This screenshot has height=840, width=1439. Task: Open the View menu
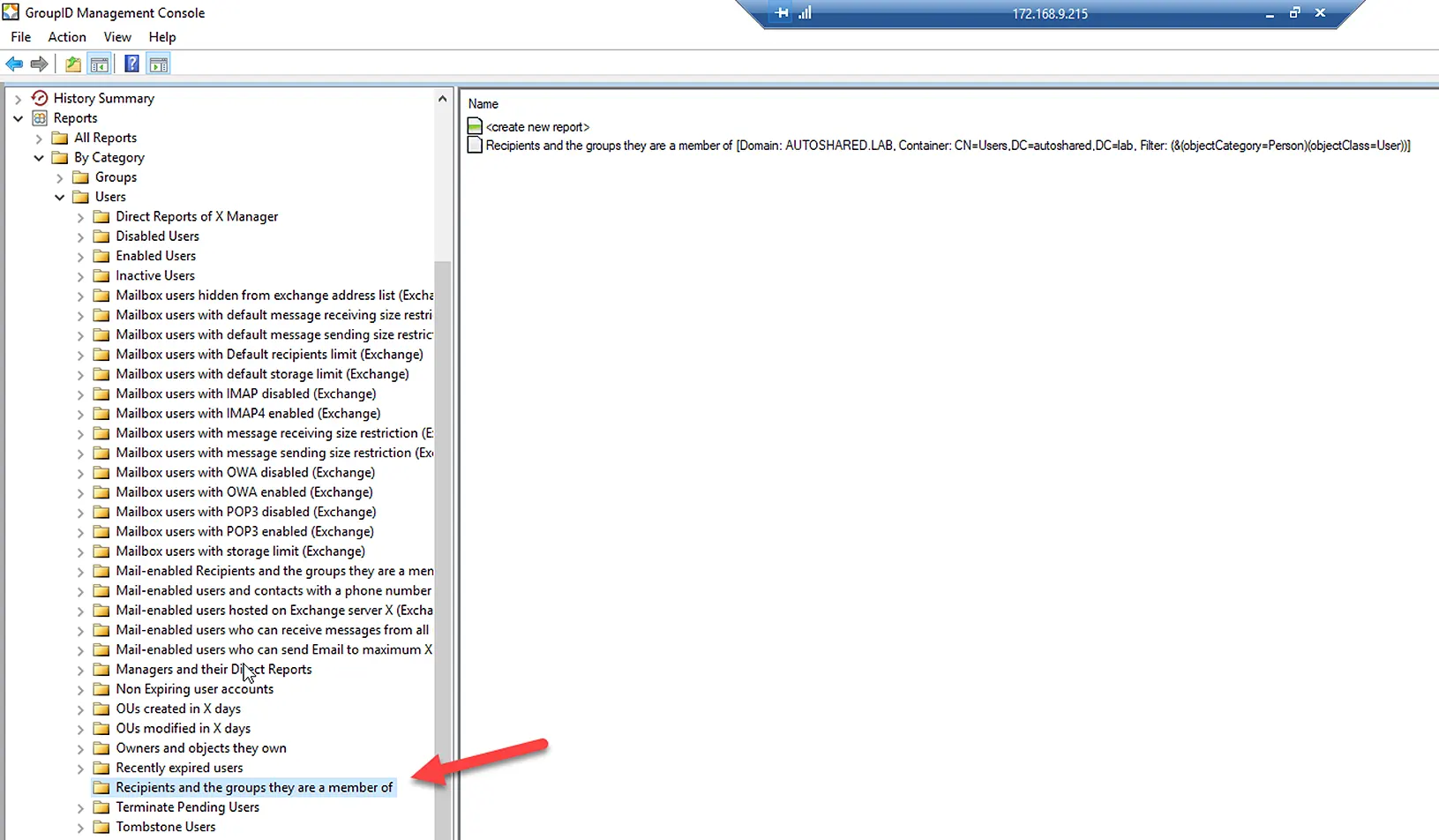(117, 37)
